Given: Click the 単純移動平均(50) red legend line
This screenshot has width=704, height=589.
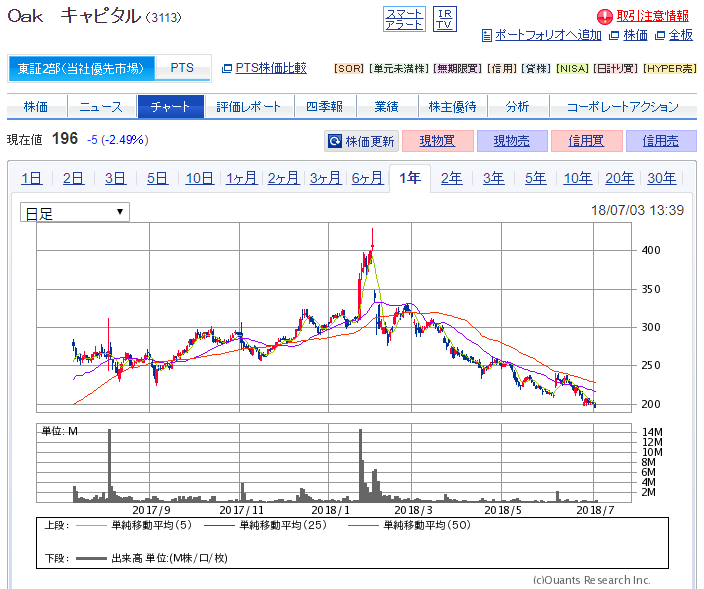Looking at the screenshot, I should click(363, 525).
